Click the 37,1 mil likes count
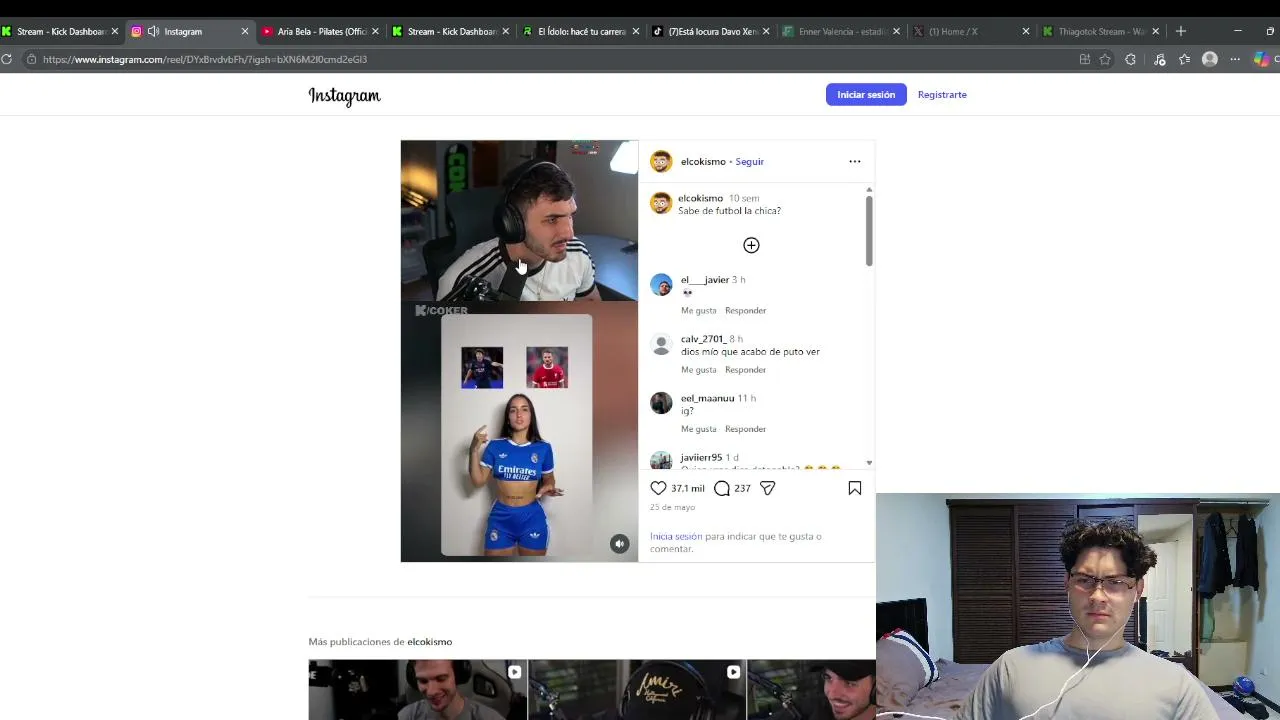The width and height of the screenshot is (1280, 720). 688,488
